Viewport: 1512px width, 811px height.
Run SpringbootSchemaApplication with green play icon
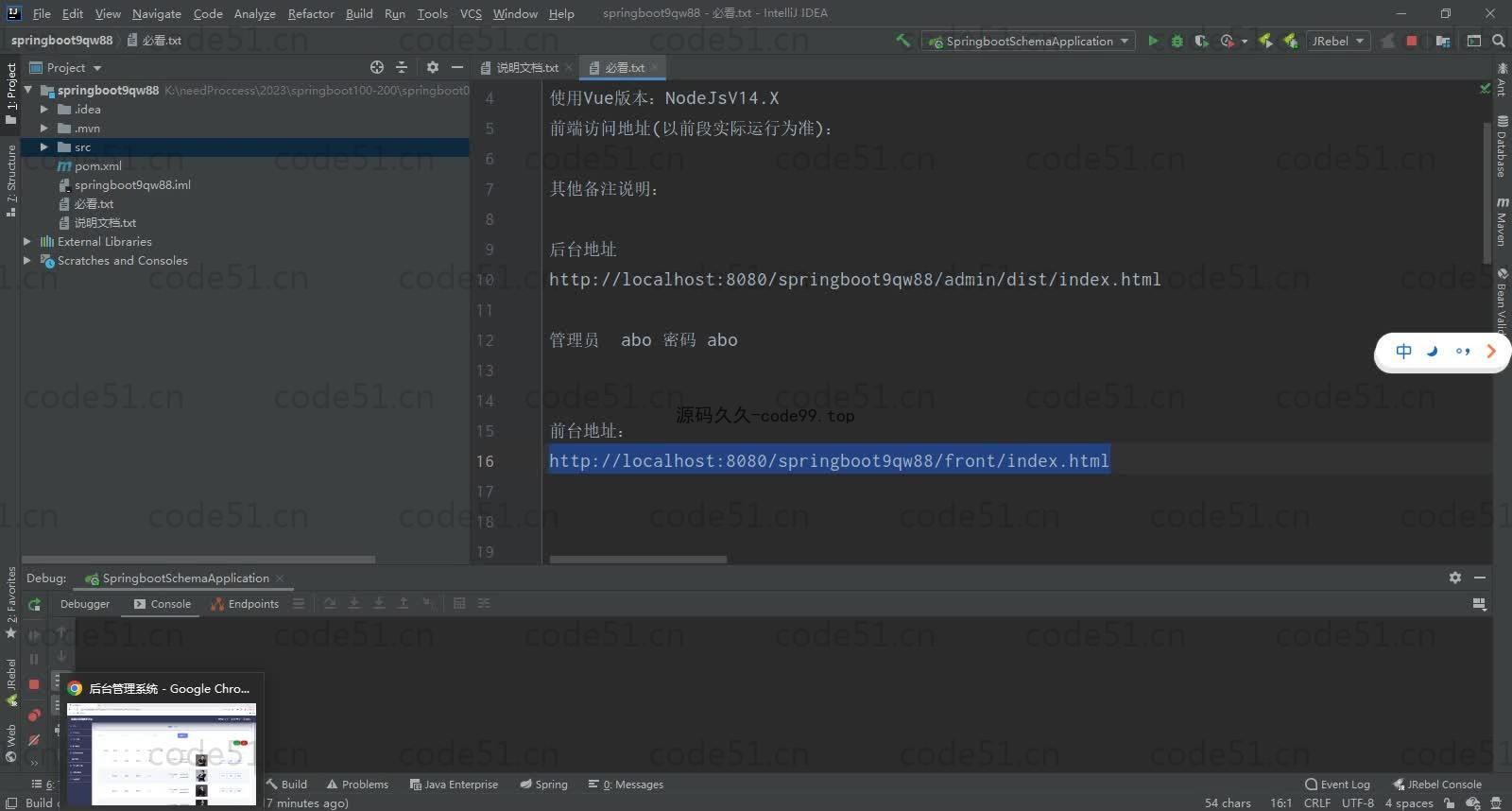(x=1152, y=41)
